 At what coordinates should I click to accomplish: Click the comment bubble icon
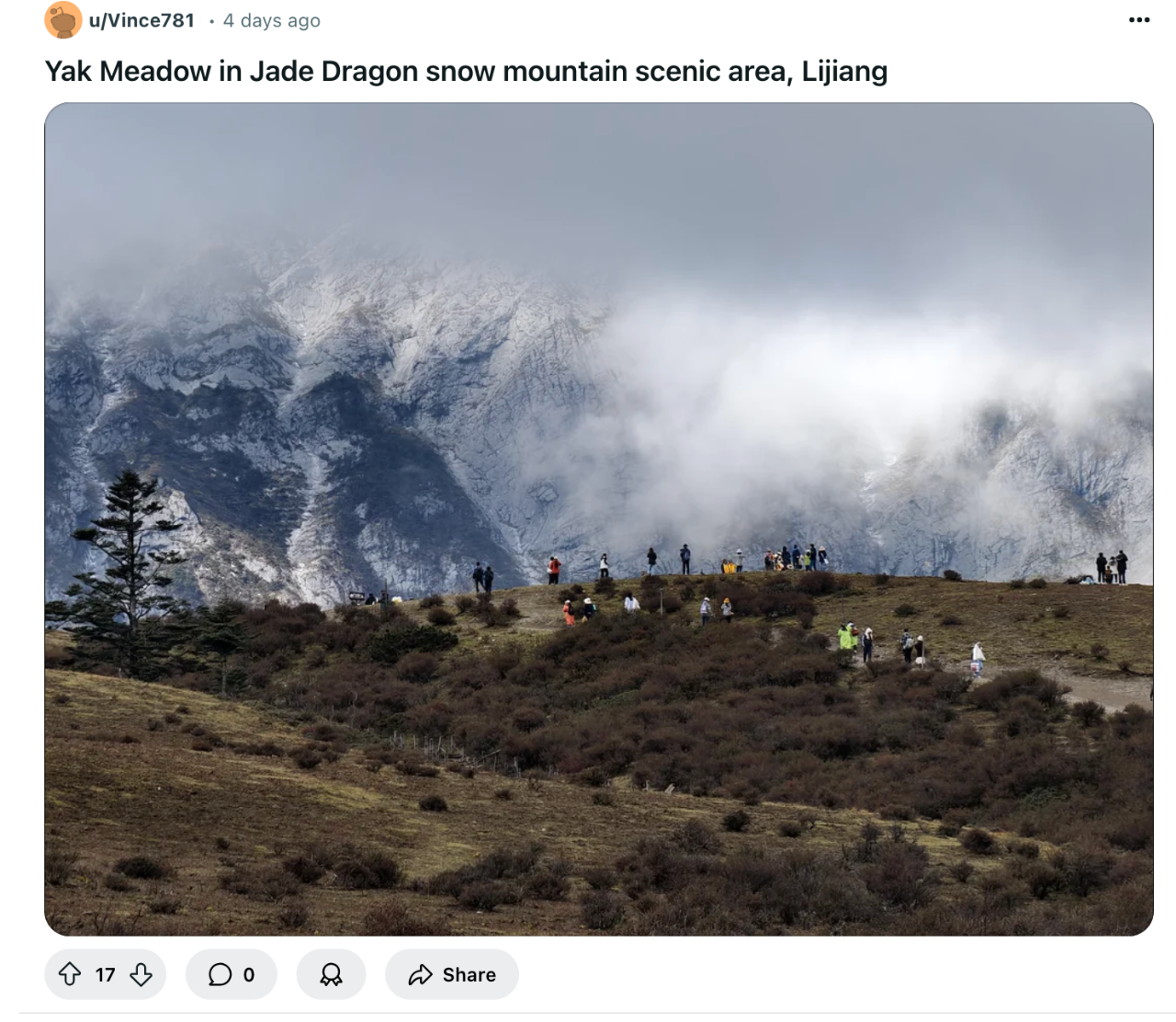click(x=220, y=974)
